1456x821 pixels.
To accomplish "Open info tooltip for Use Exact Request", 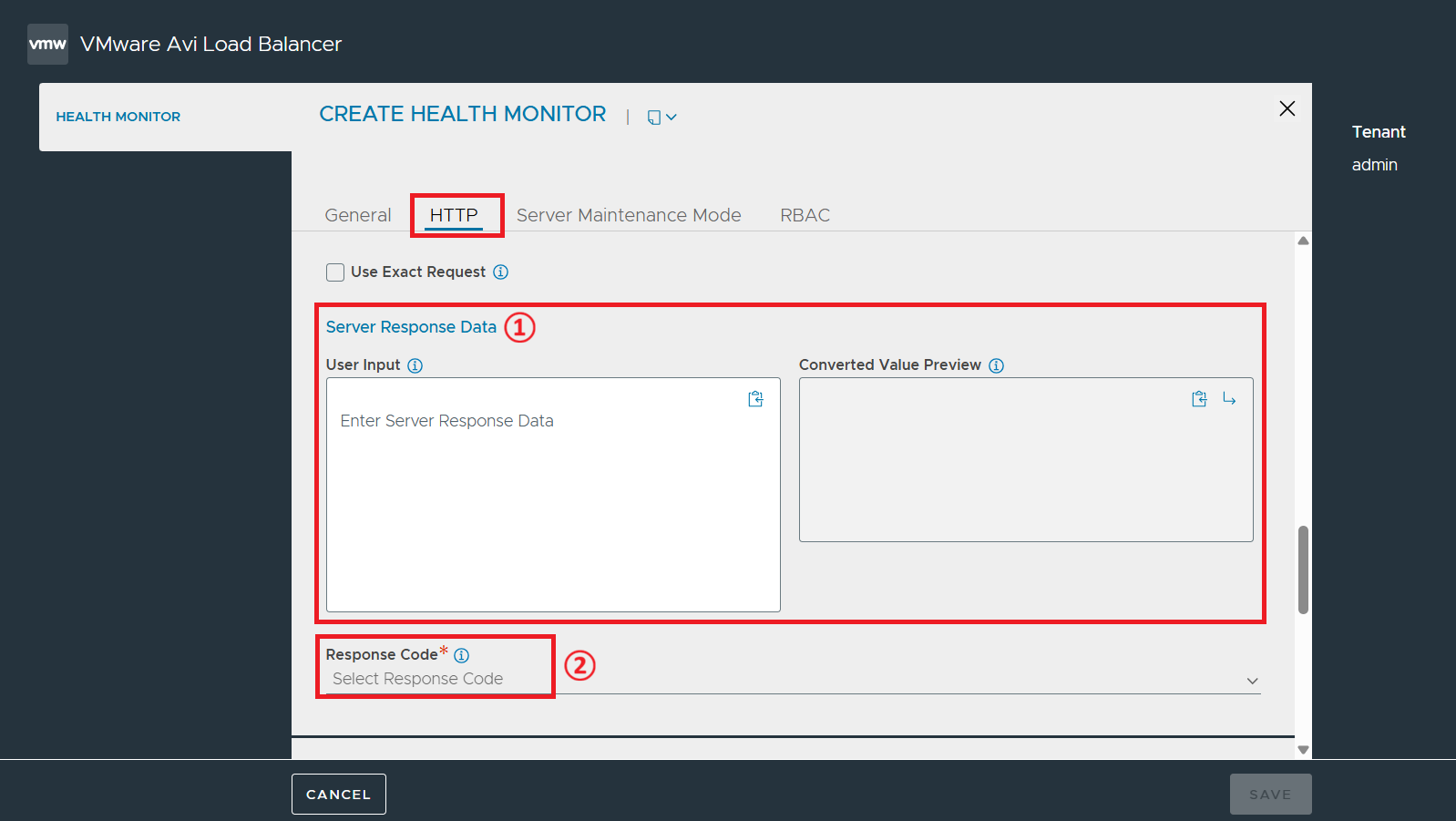I will point(501,272).
